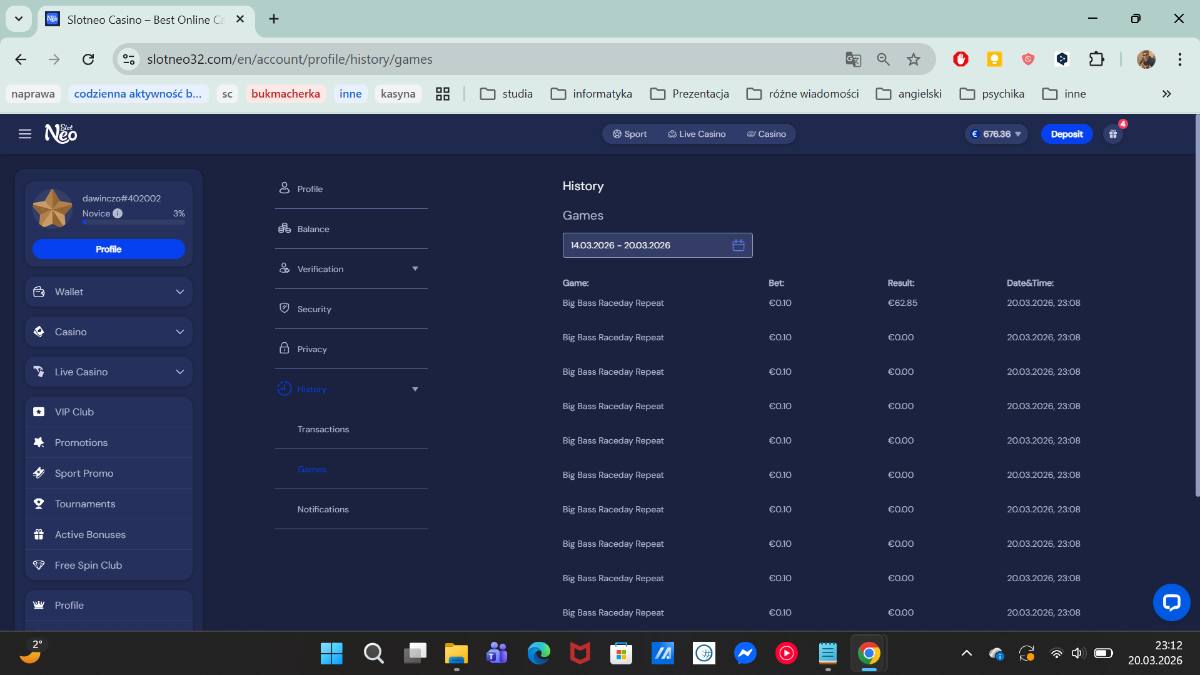
Task: Expand the Wallet sidebar section
Action: pos(180,292)
